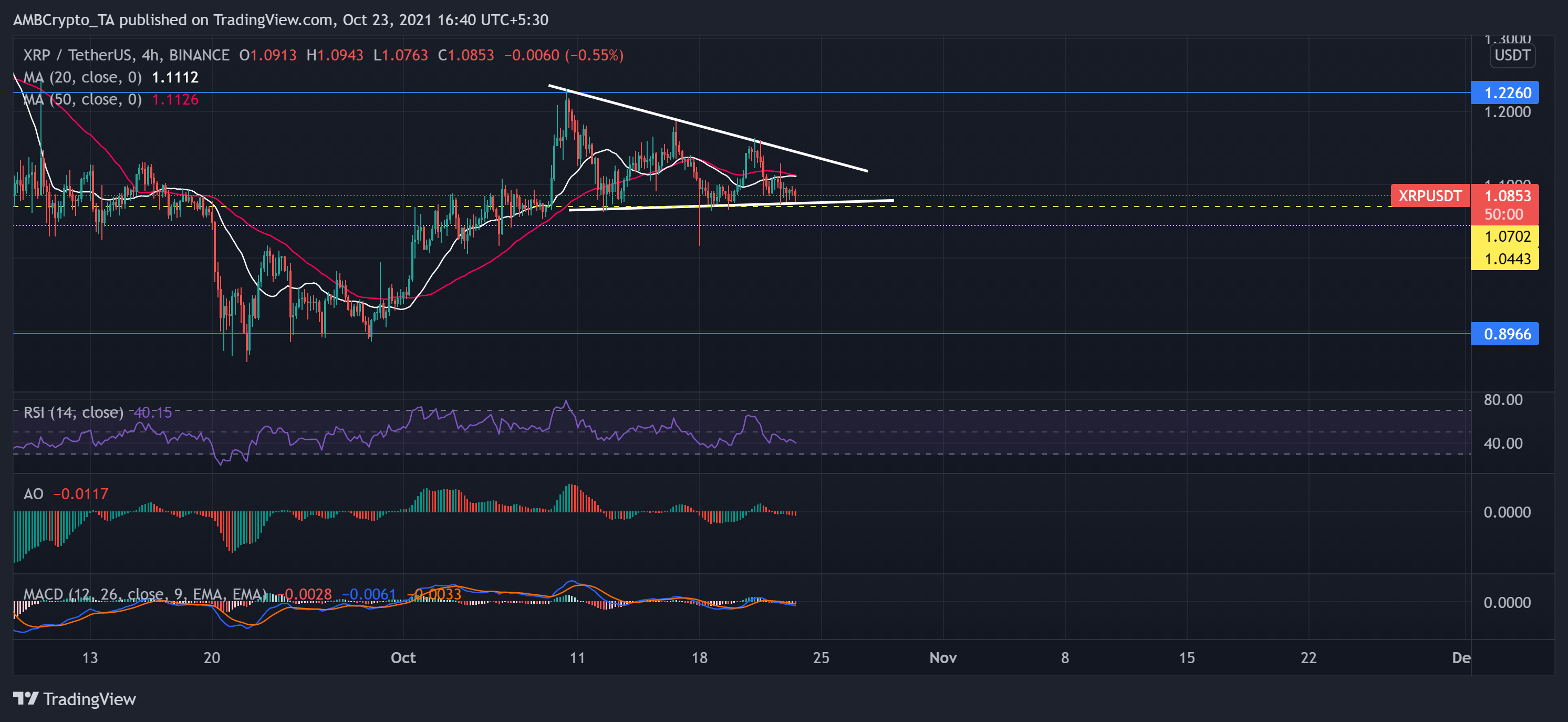Click the TradingView logo icon

tap(26, 698)
